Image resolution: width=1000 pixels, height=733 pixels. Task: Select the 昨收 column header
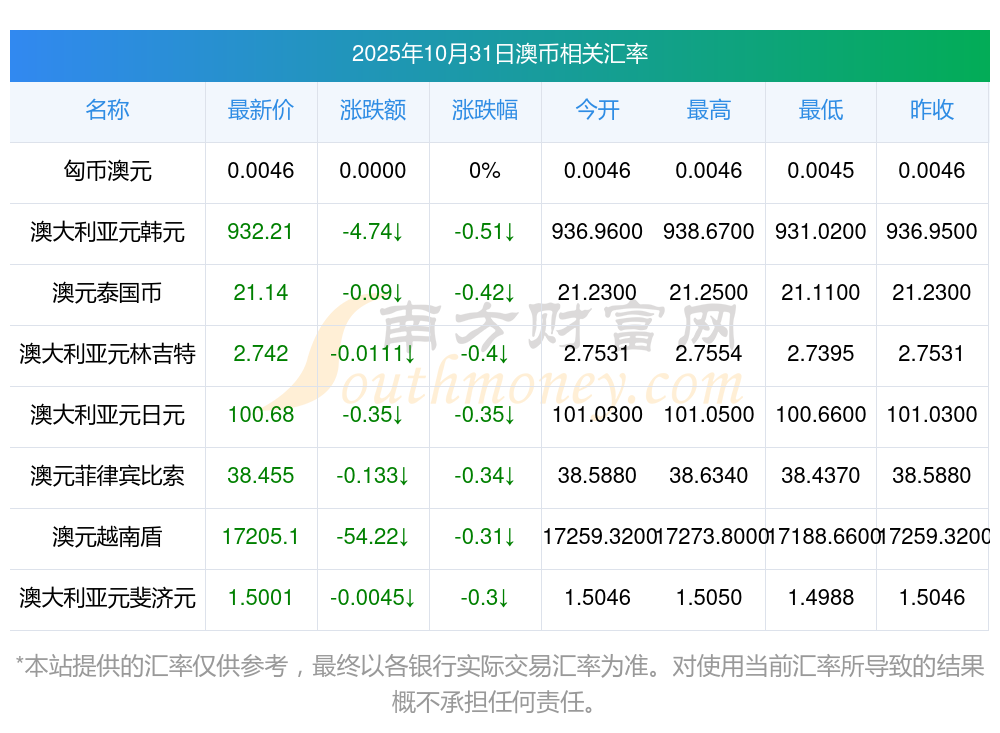click(x=932, y=110)
